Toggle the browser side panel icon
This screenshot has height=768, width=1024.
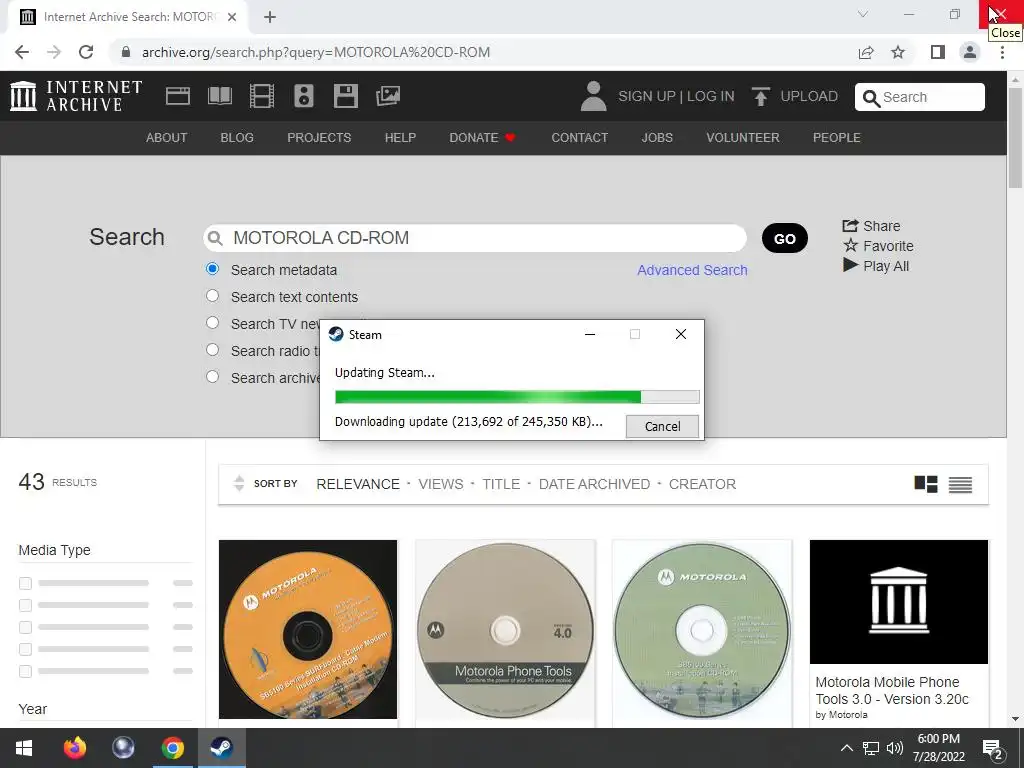tap(937, 52)
